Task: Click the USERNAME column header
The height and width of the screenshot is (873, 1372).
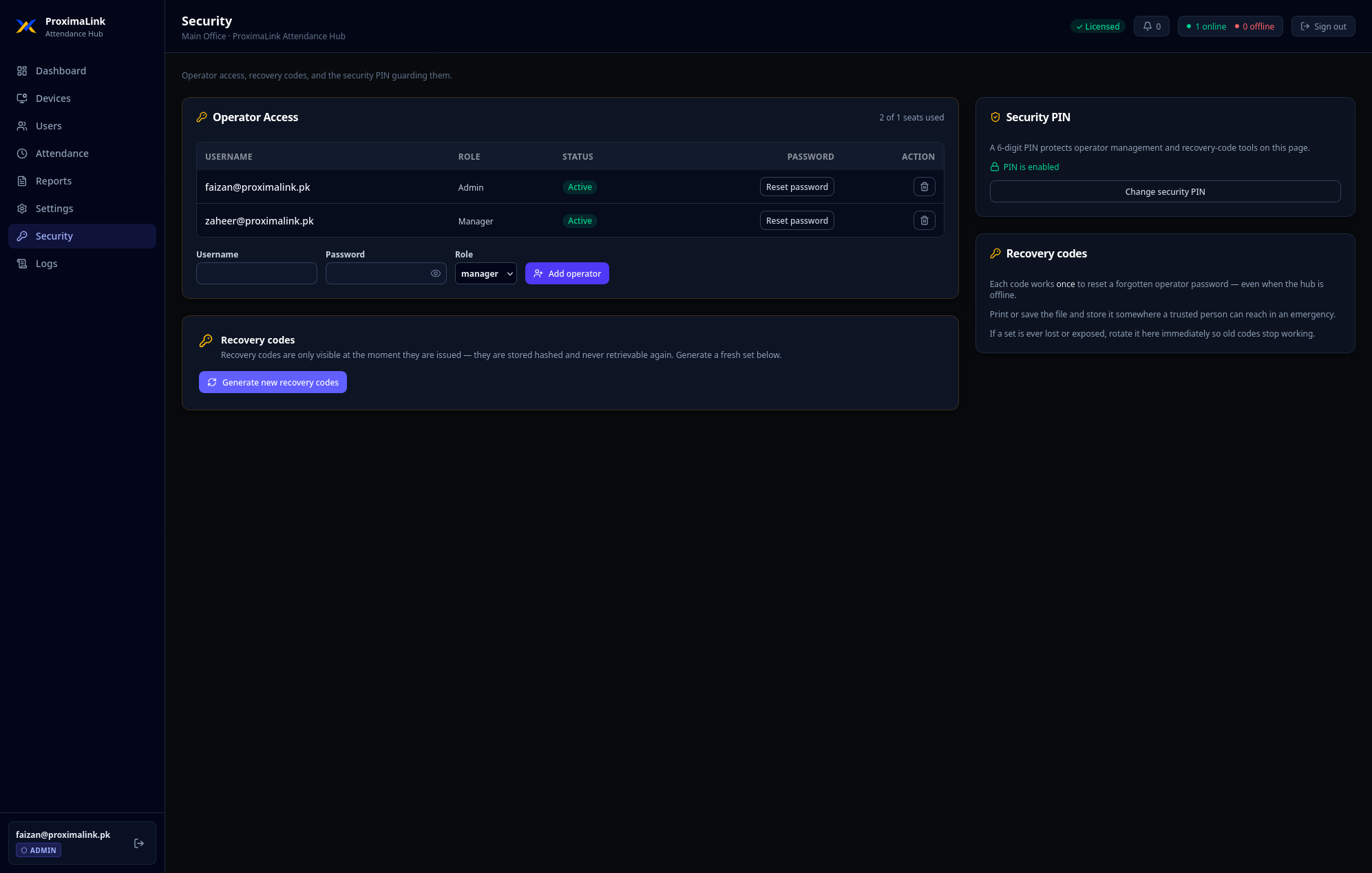Action: pyautogui.click(x=229, y=157)
